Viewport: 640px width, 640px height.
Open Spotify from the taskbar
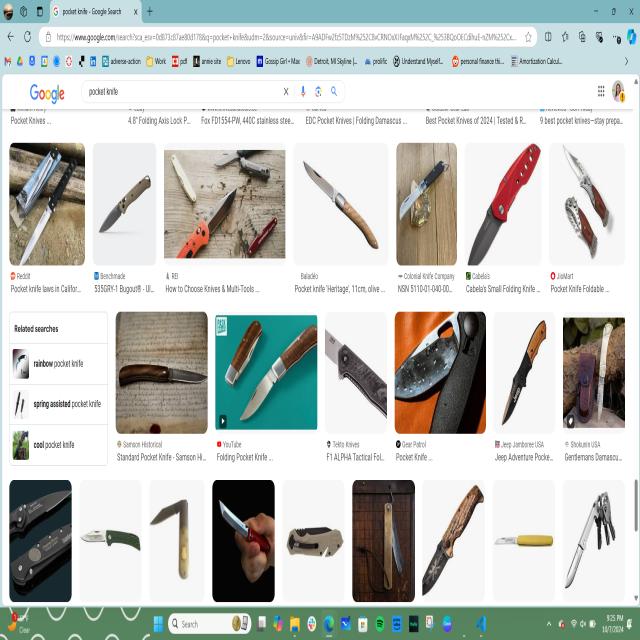click(x=380, y=624)
